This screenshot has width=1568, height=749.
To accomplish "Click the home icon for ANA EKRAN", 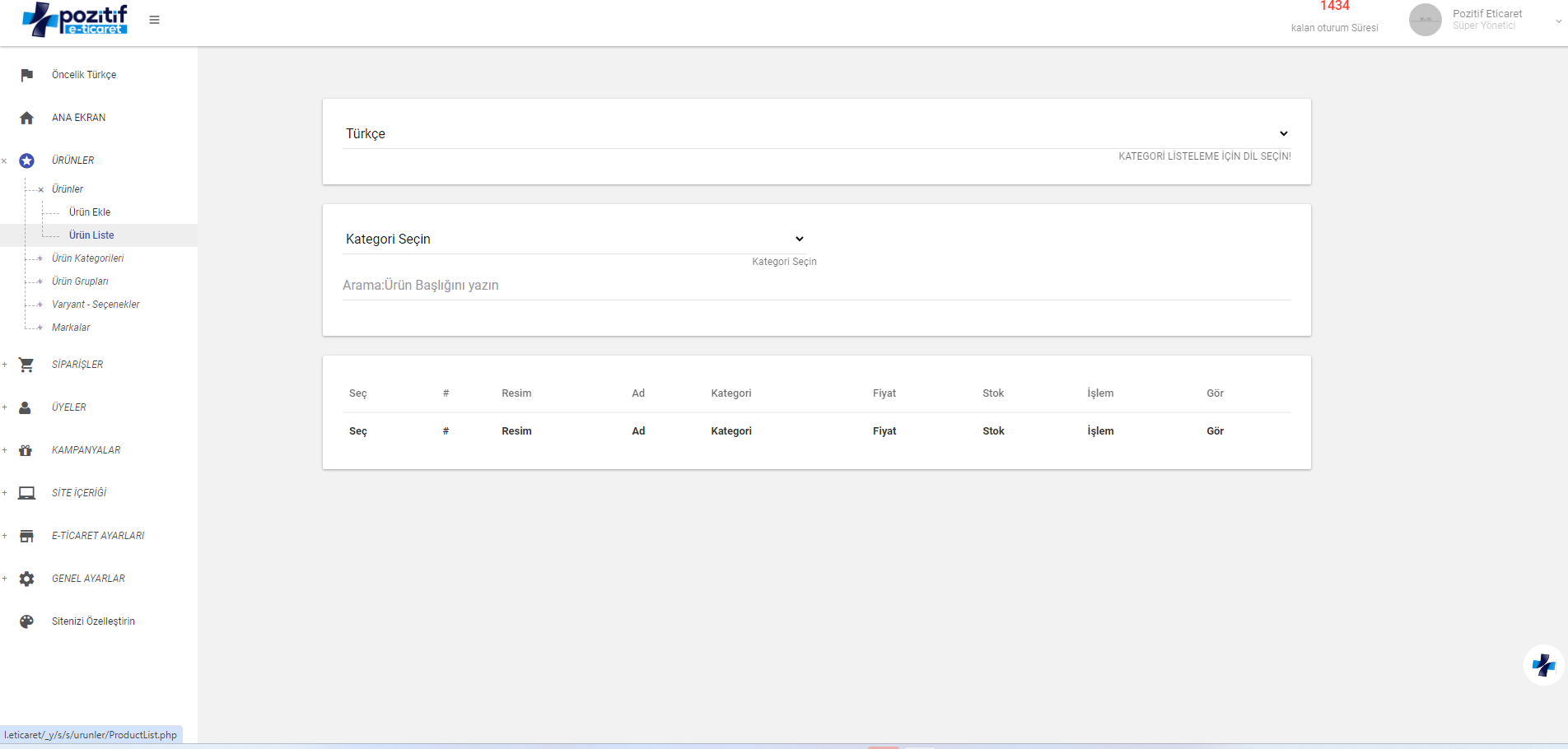I will [x=26, y=118].
